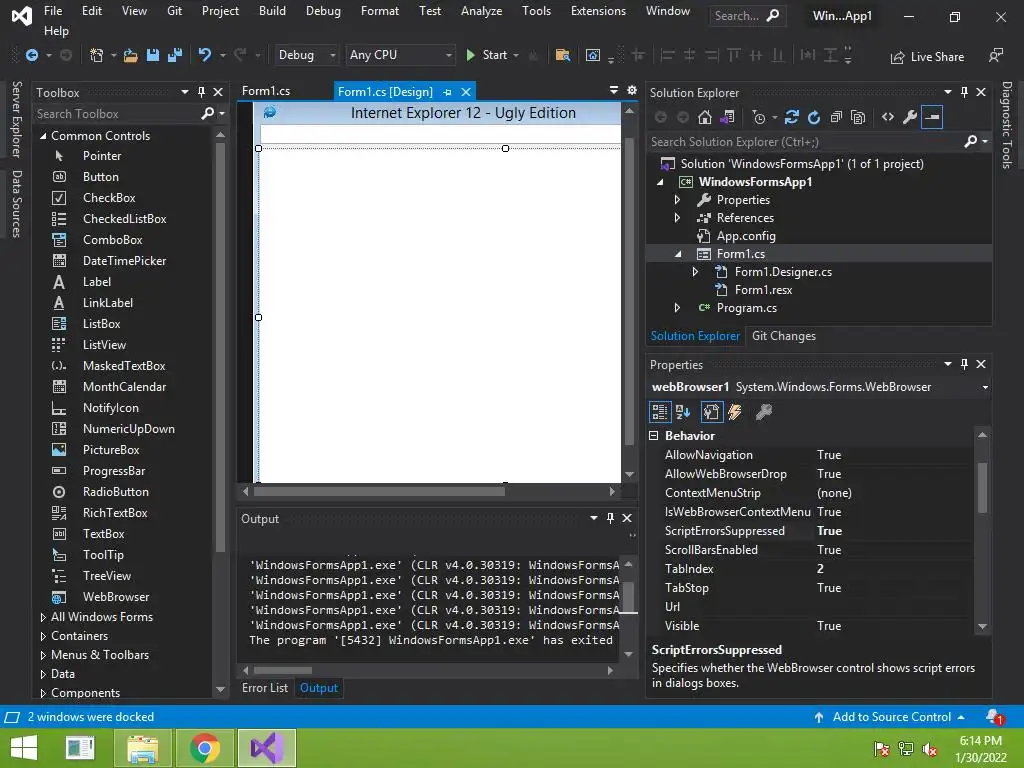Click Collapse All in Solution Explorer
The width and height of the screenshot is (1024, 768).
(836, 118)
